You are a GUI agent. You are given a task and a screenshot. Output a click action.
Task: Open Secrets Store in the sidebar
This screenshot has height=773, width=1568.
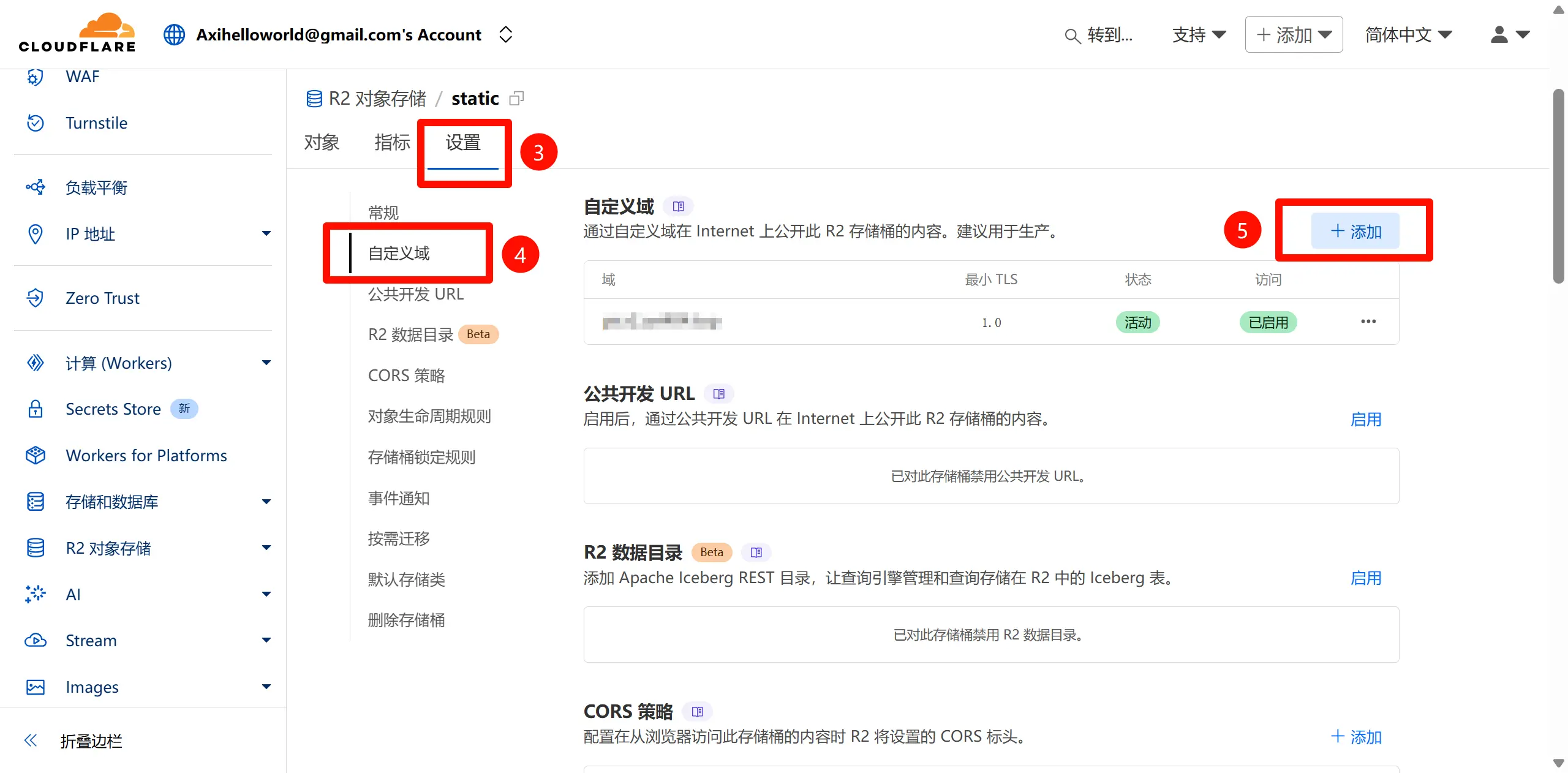click(113, 409)
